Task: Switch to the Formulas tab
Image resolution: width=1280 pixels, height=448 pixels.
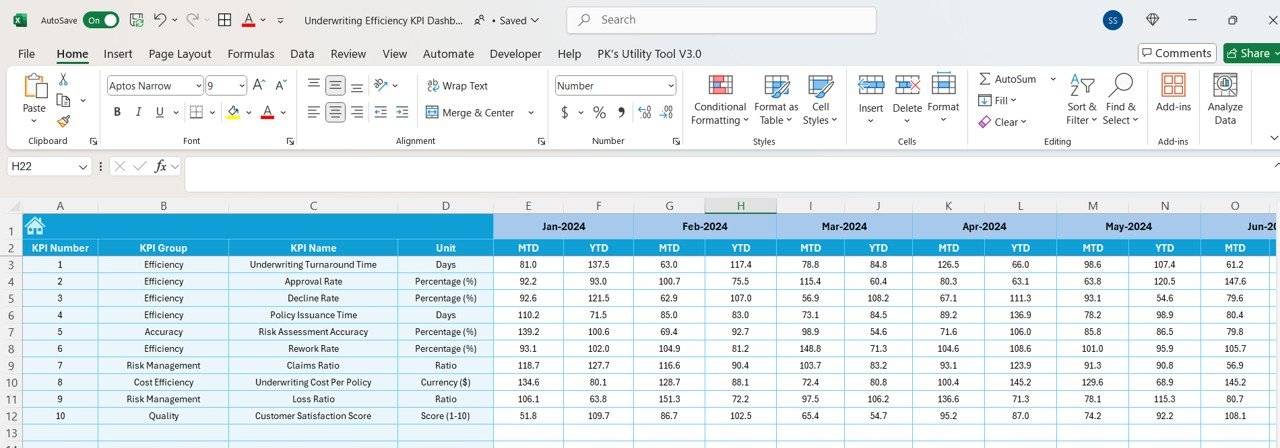Action: point(251,54)
